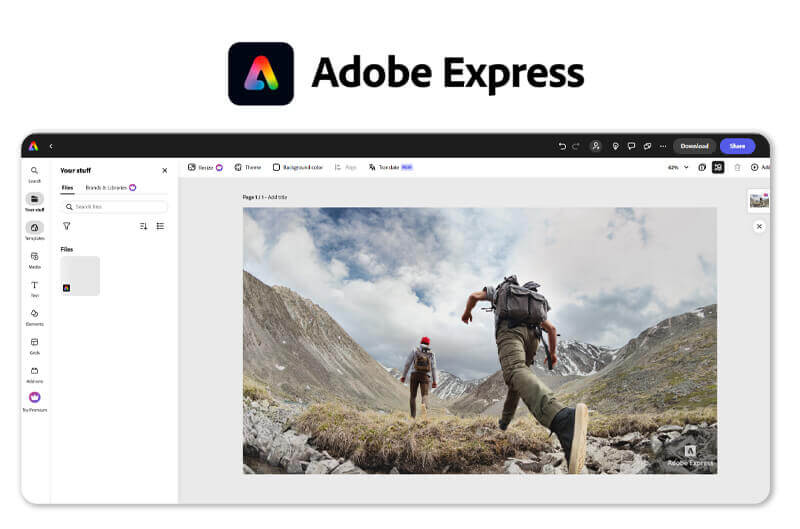The height and width of the screenshot is (529, 800).
Task: Open the Media sidebar panel
Action: (x=34, y=260)
